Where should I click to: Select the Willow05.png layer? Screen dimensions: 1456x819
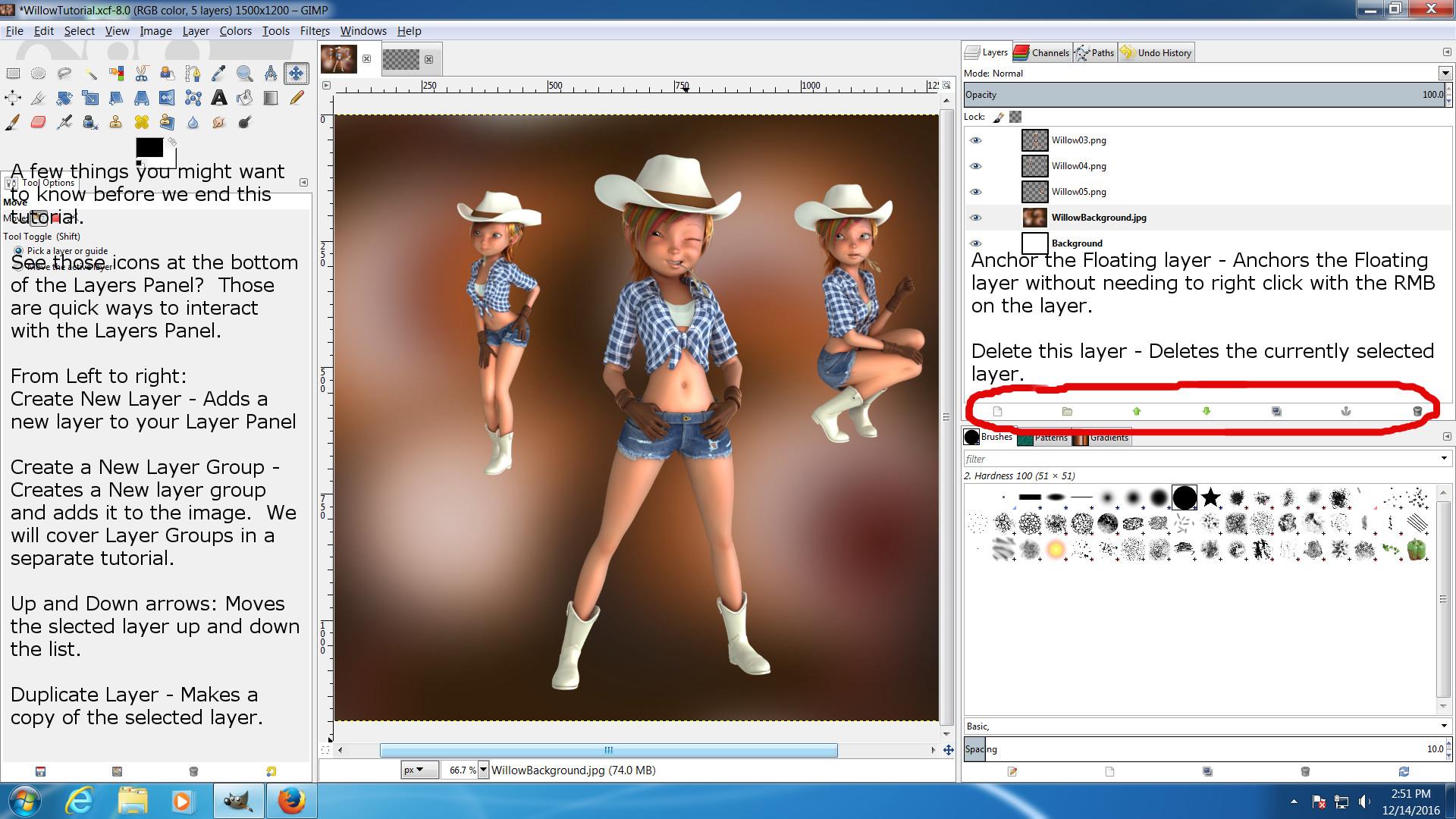pos(1078,192)
